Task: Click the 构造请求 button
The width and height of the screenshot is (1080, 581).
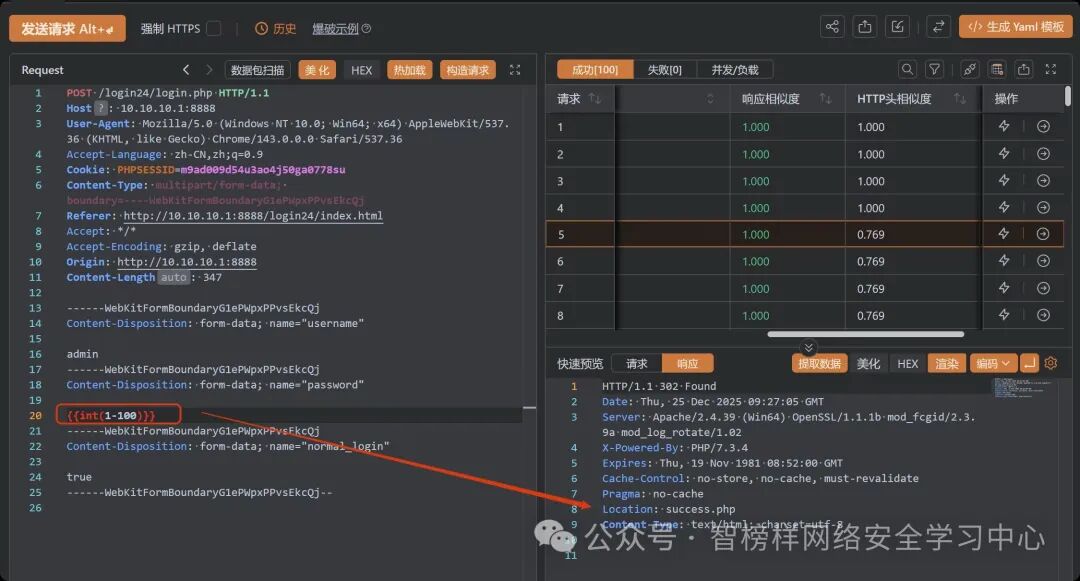Action: [x=468, y=70]
